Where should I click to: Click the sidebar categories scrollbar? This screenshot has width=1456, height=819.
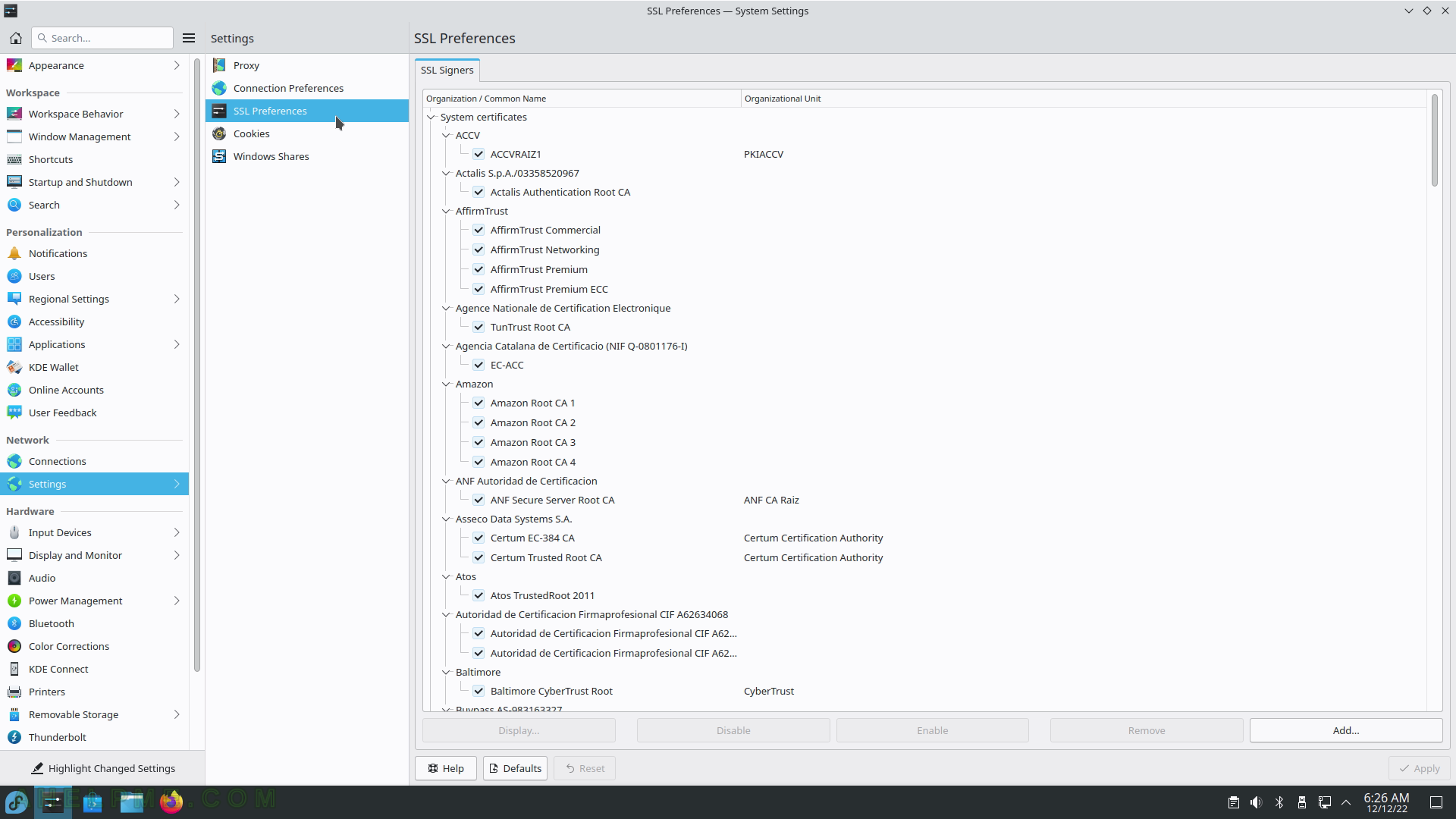[197, 364]
